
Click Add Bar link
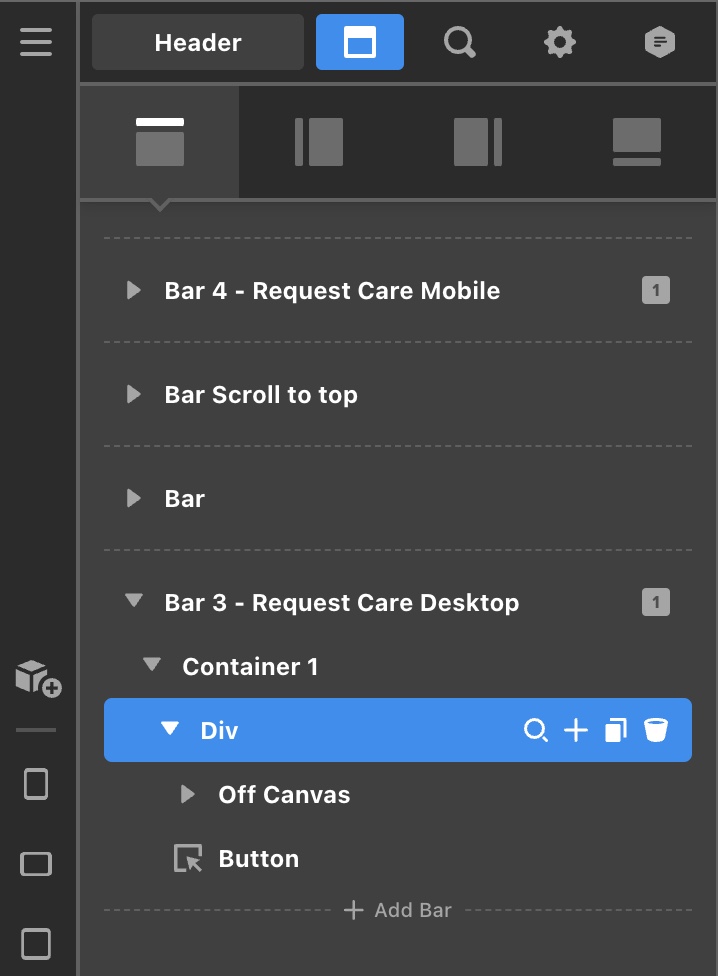[x=398, y=911]
